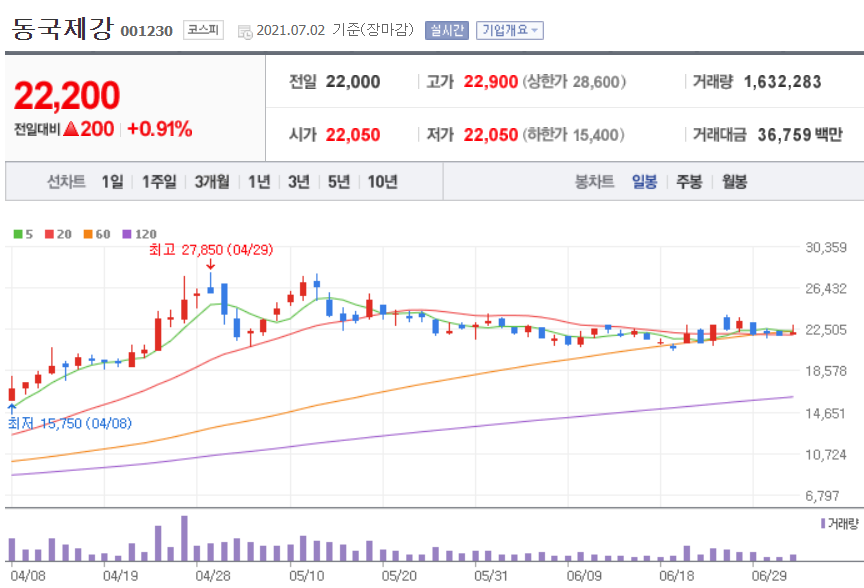This screenshot has height=588, width=864.
Task: Click the orange 60-day moving average swatch
Action: click(88, 234)
